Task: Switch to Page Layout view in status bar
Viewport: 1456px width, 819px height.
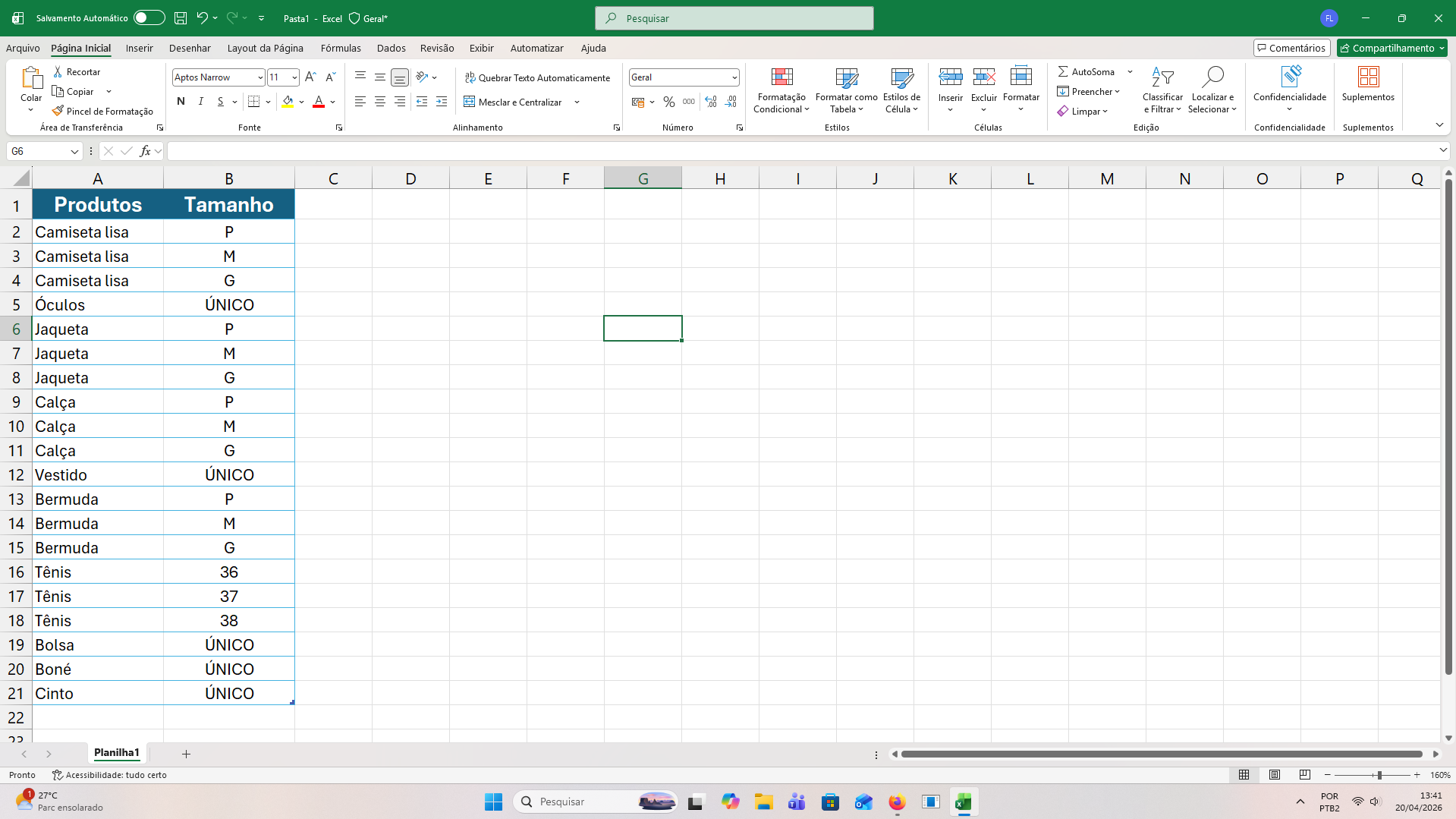Action: click(x=1275, y=775)
